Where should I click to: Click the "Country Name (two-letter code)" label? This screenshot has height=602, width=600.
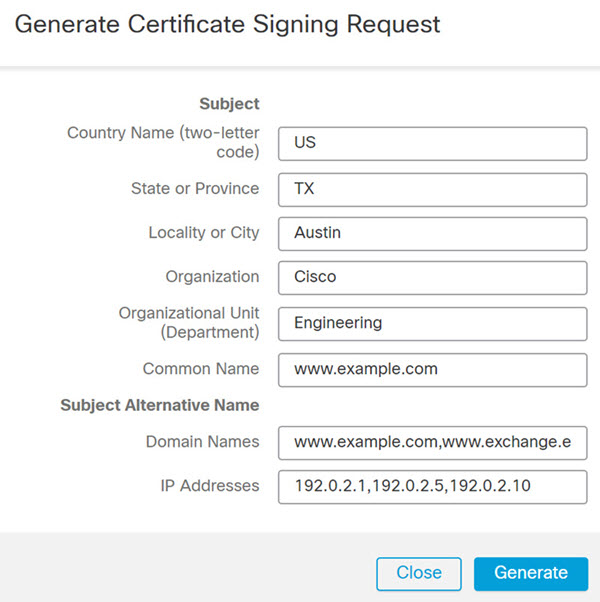tap(163, 142)
